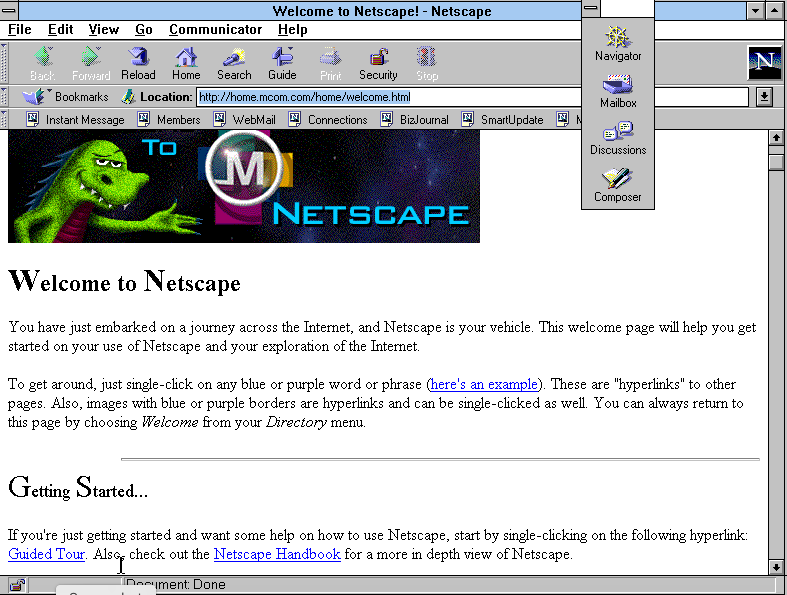This screenshot has width=787, height=595.
Task: Click the page location proxy icon
Action: coord(128,96)
